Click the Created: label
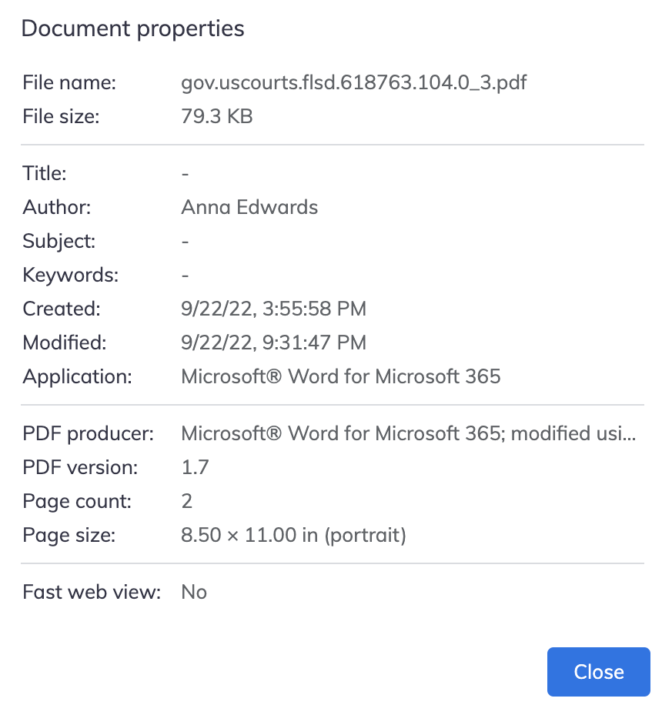Screen dimensions: 662x705 point(62,309)
